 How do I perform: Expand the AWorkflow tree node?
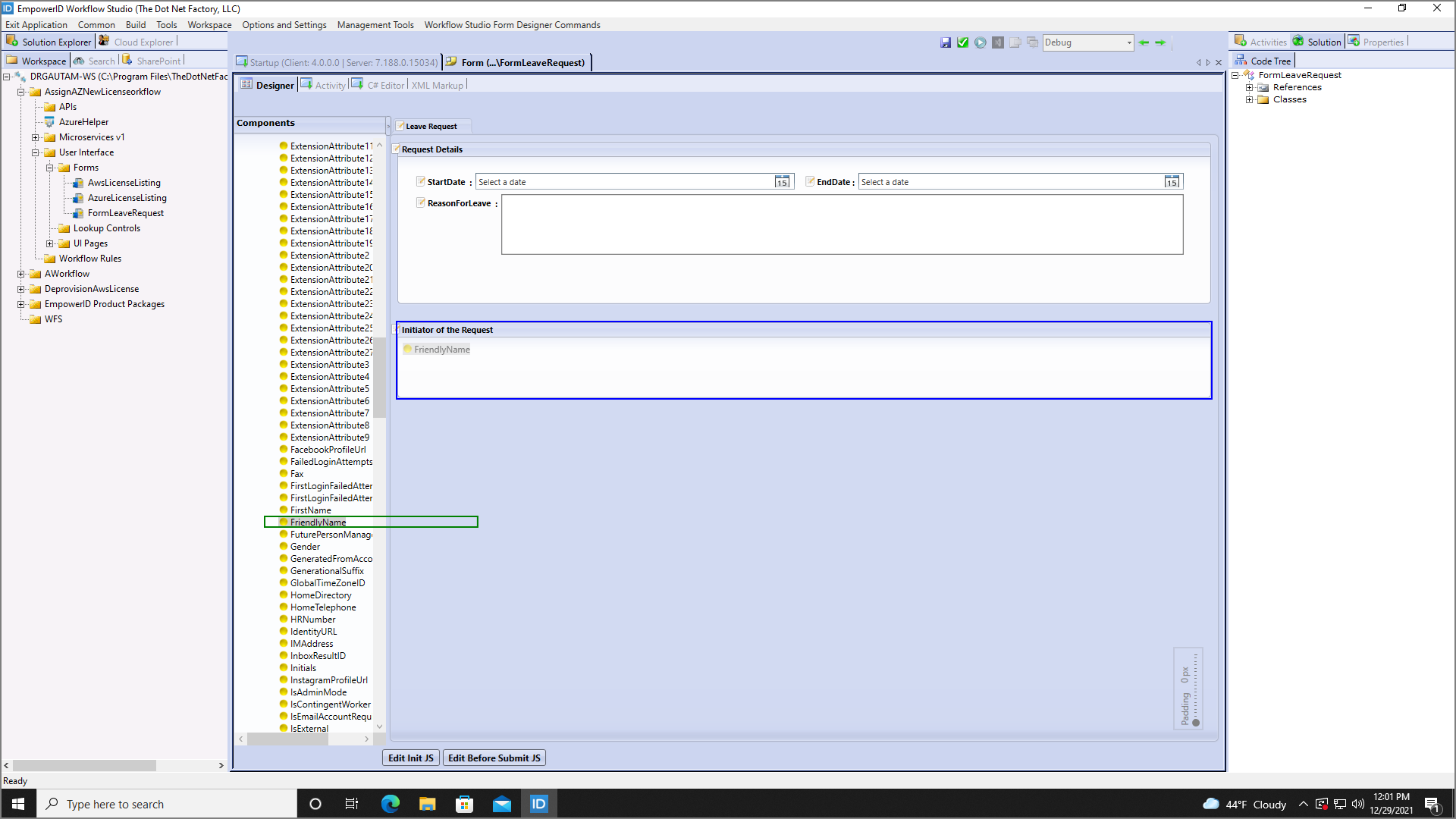click(x=21, y=274)
